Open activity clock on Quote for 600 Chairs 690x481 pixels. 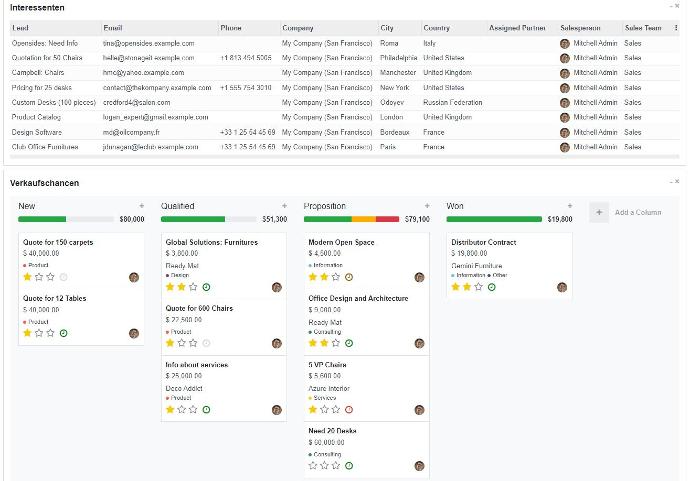coord(206,343)
